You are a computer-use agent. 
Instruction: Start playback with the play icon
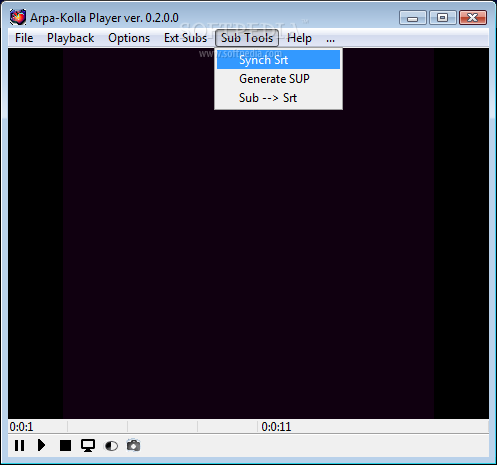tap(41, 445)
